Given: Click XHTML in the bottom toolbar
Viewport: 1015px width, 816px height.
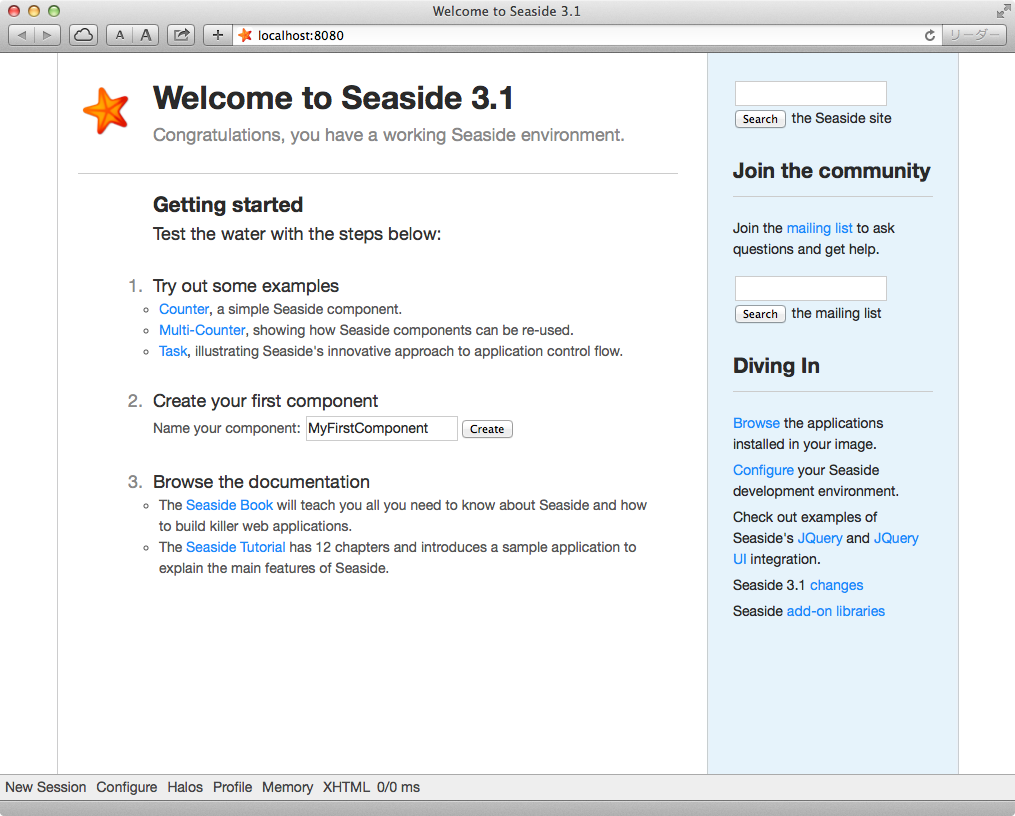Looking at the screenshot, I should point(346,788).
